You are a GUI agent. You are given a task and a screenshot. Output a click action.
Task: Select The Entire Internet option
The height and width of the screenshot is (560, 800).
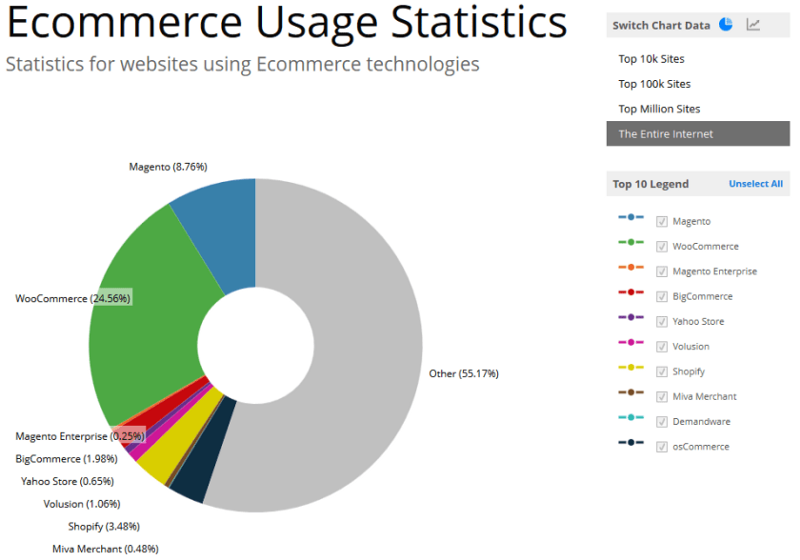[x=697, y=134]
